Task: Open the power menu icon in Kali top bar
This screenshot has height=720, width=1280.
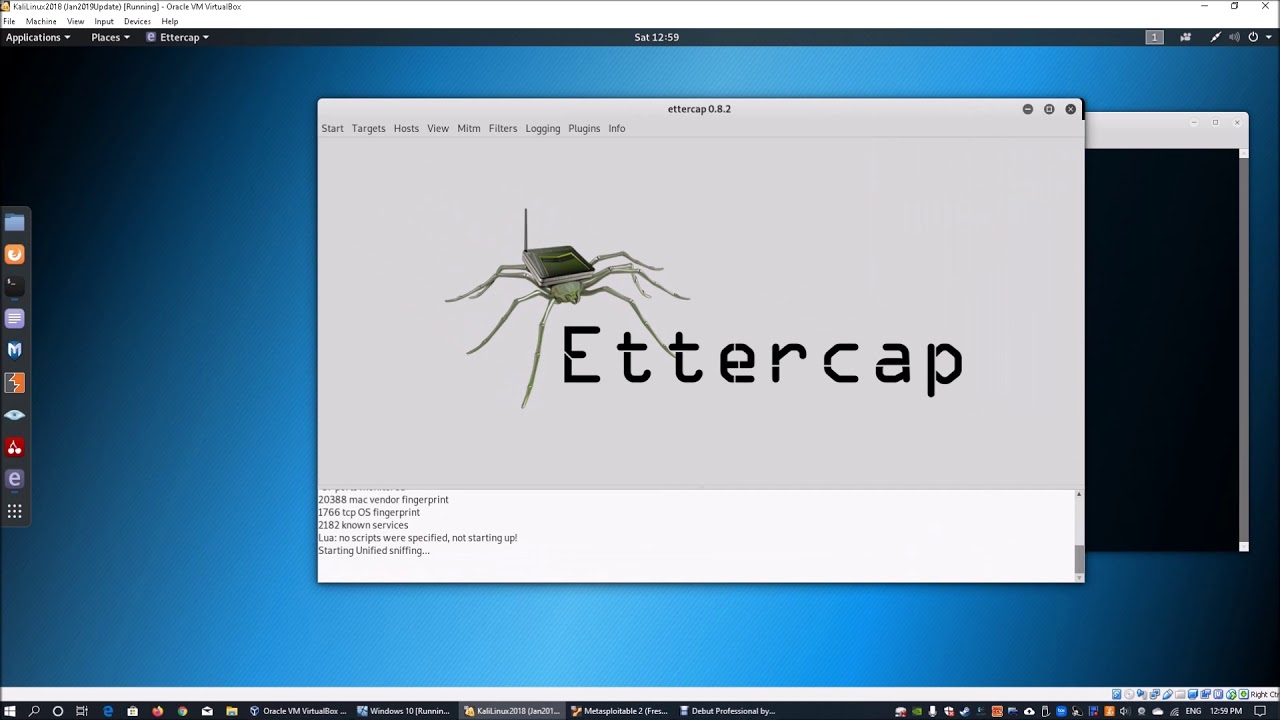Action: click(1253, 37)
